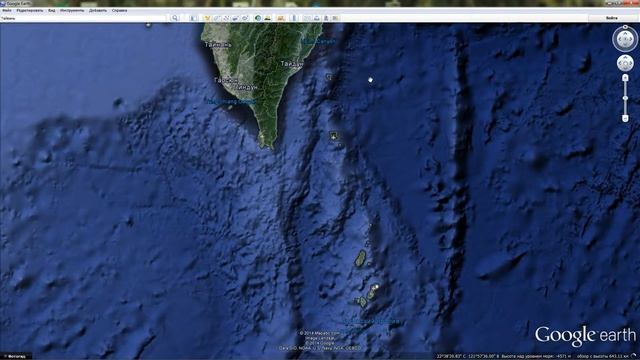Open the Справка menu

pyautogui.click(x=119, y=10)
